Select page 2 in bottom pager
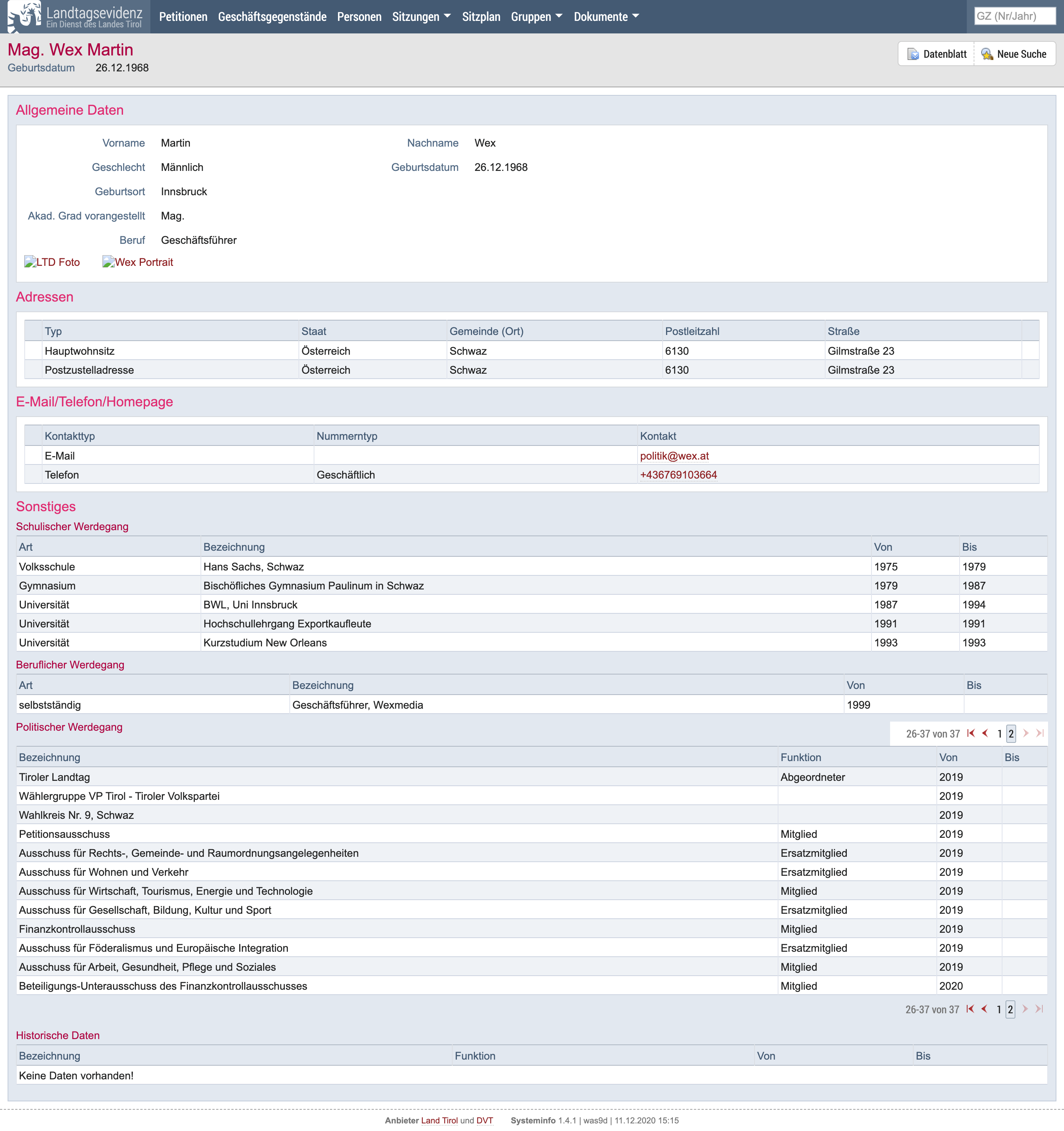The width and height of the screenshot is (1064, 1131). [1010, 1010]
